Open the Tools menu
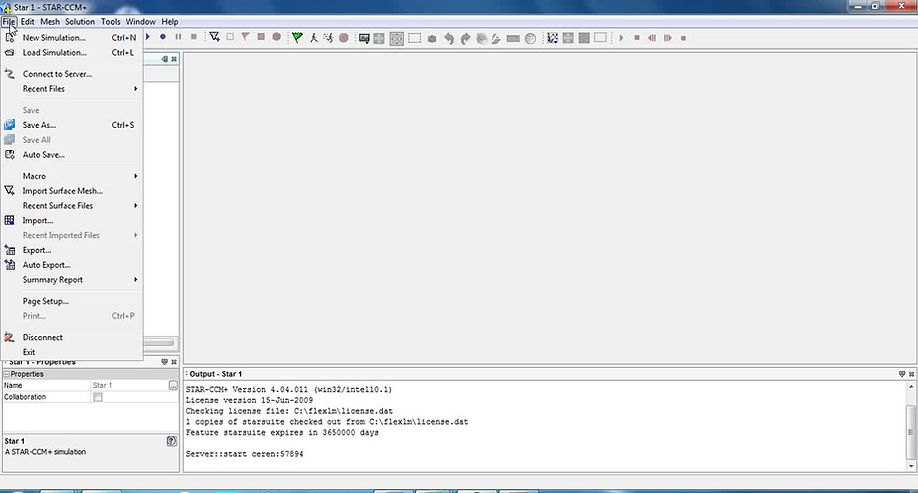The height and width of the screenshot is (493, 918). 110,22
